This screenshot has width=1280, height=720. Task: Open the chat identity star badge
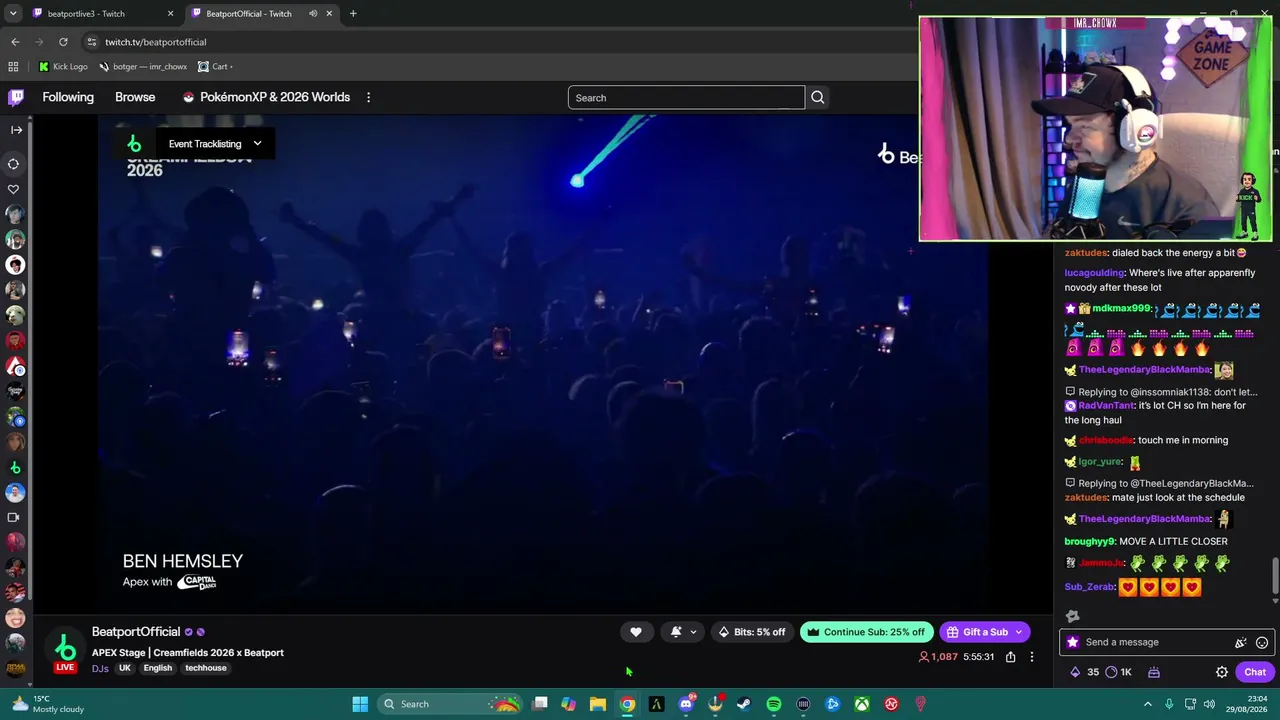(x=1073, y=642)
